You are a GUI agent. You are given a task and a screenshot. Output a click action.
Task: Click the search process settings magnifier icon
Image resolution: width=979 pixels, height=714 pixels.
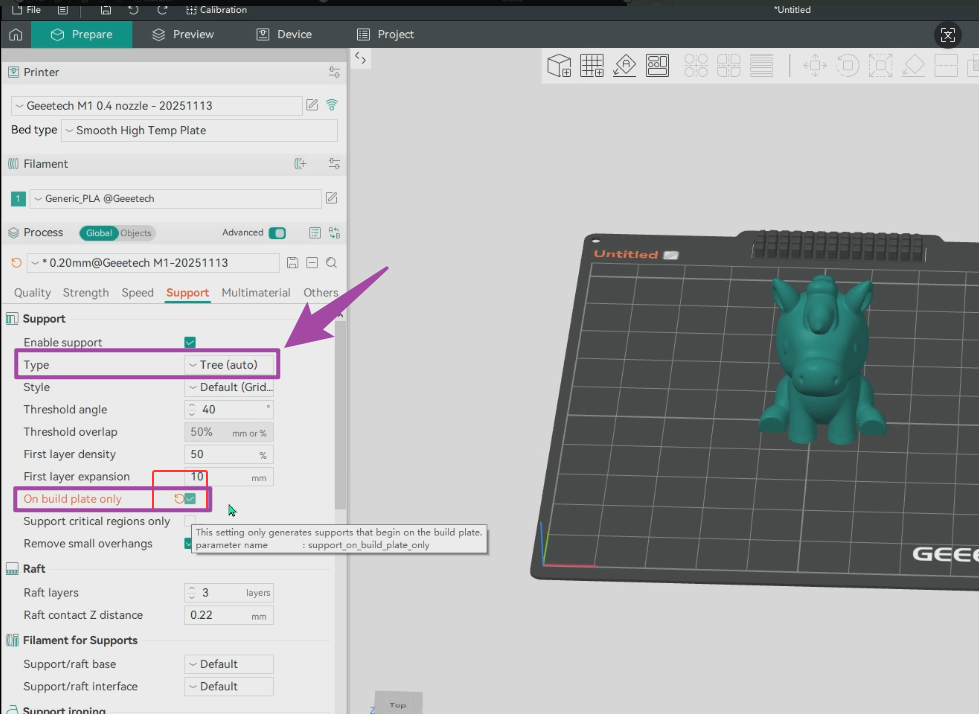tap(331, 263)
